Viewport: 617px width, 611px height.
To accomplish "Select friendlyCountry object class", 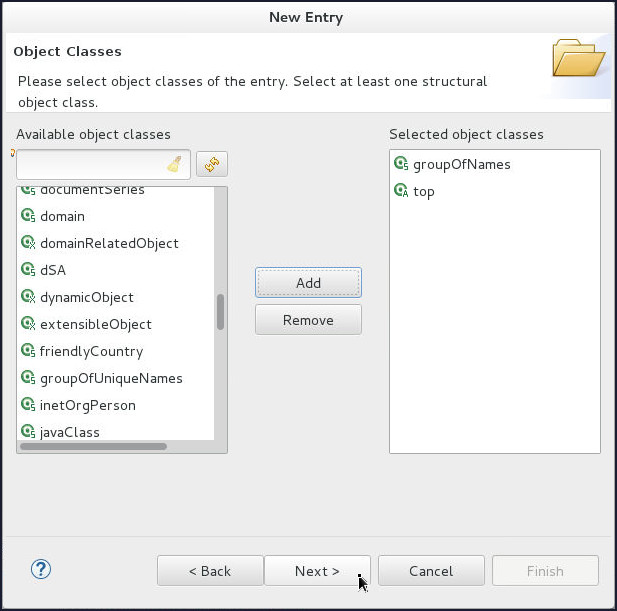I will [x=91, y=351].
